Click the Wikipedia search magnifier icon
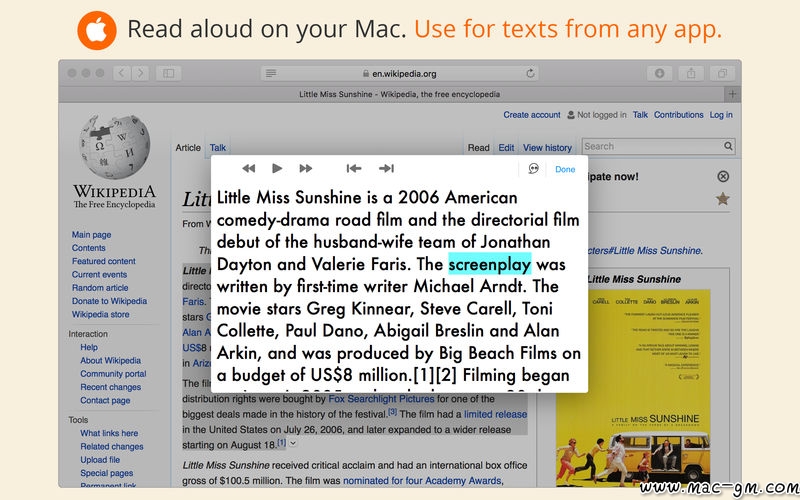This screenshot has height=500, width=800. [728, 146]
